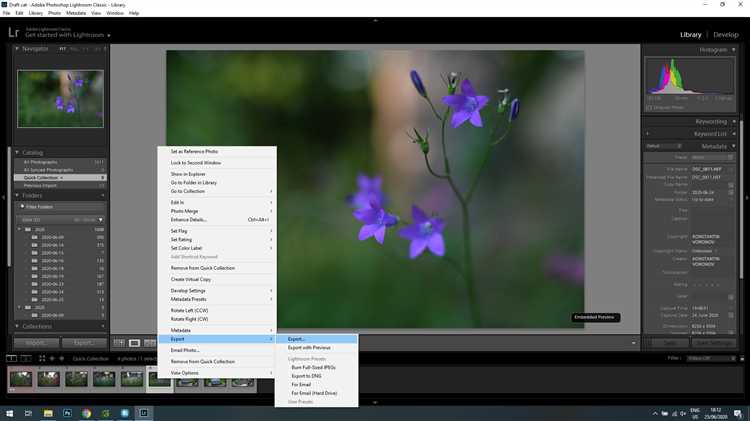Choose Show in Explorer
Screen dimensions: 750x421
(x=217, y=174)
